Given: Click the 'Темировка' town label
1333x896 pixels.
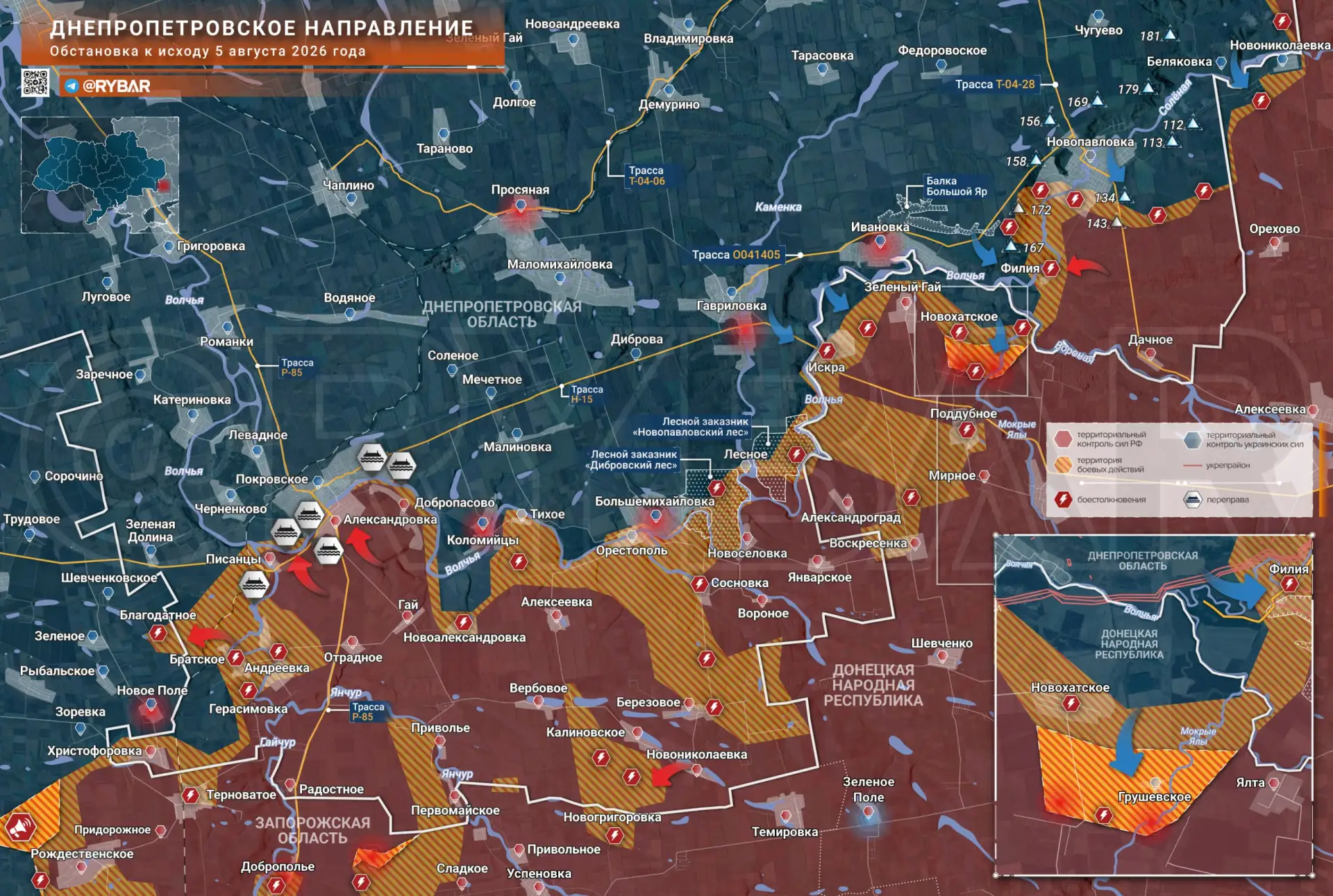Looking at the screenshot, I should (785, 832).
